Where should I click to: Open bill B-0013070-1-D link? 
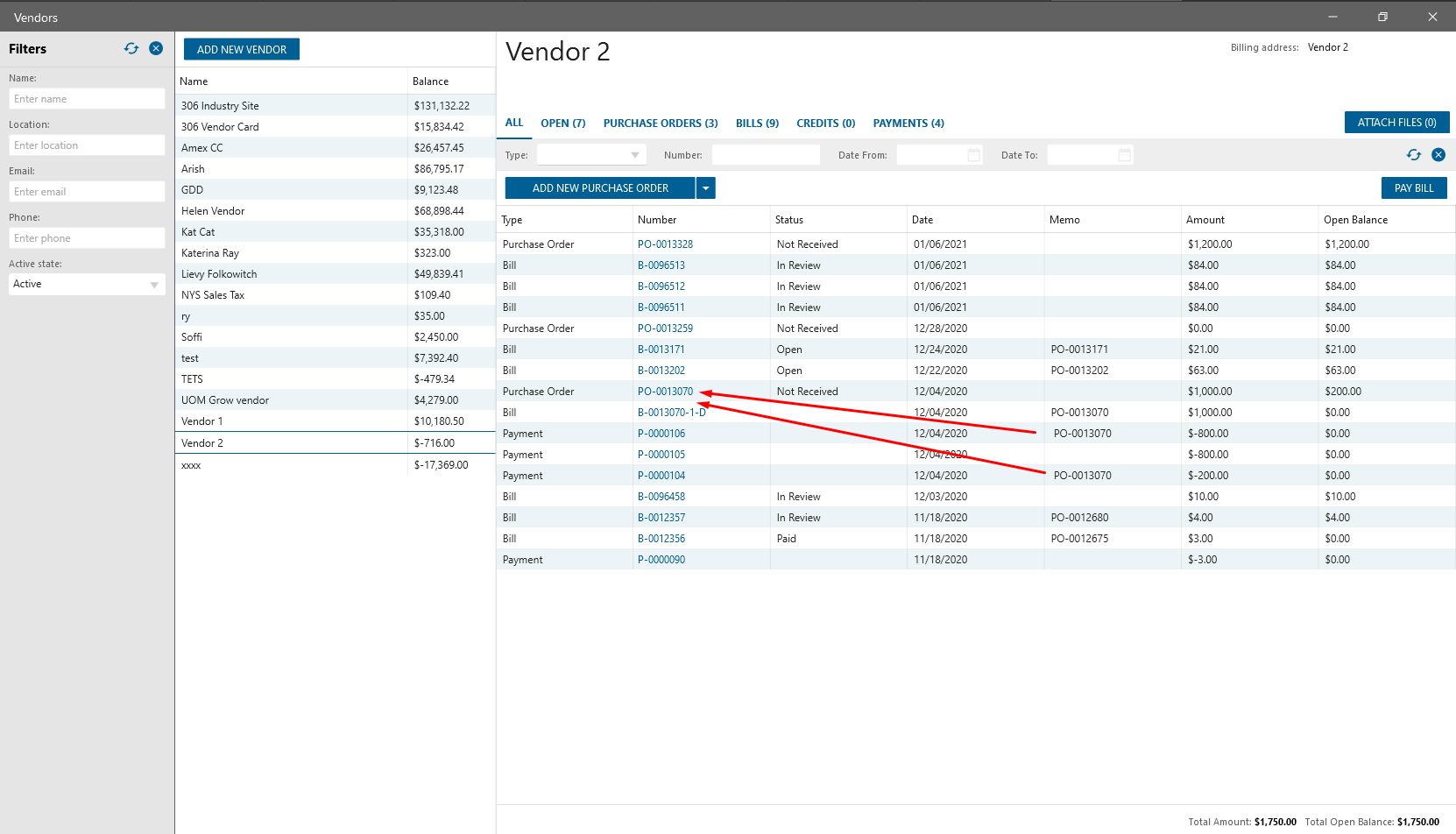pos(672,413)
